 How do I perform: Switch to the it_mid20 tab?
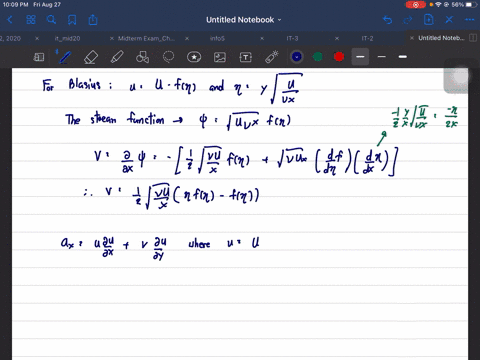[x=67, y=38]
